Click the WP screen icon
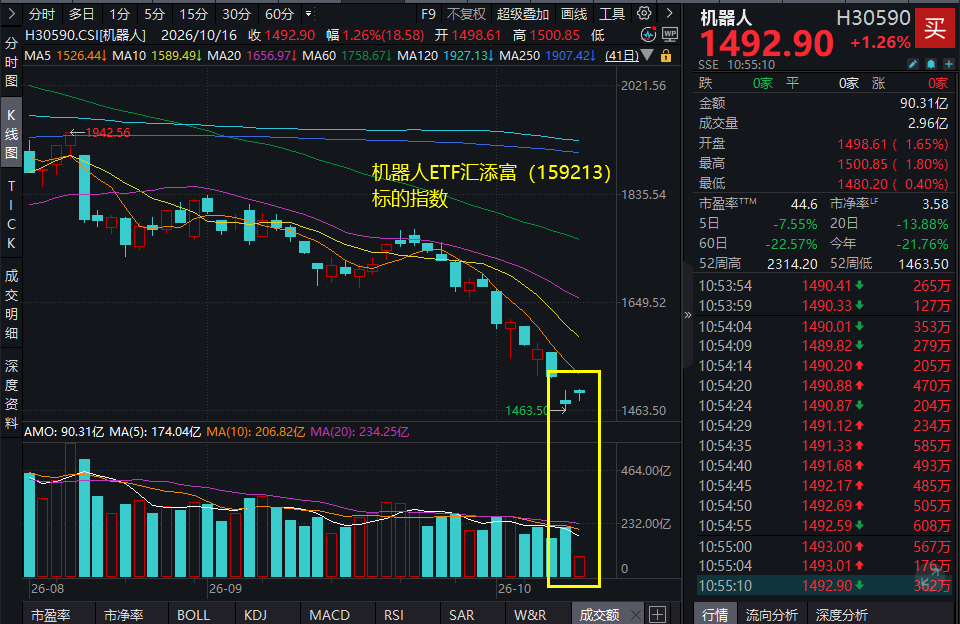Screen dimensions: 960x624 pos(670,35)
